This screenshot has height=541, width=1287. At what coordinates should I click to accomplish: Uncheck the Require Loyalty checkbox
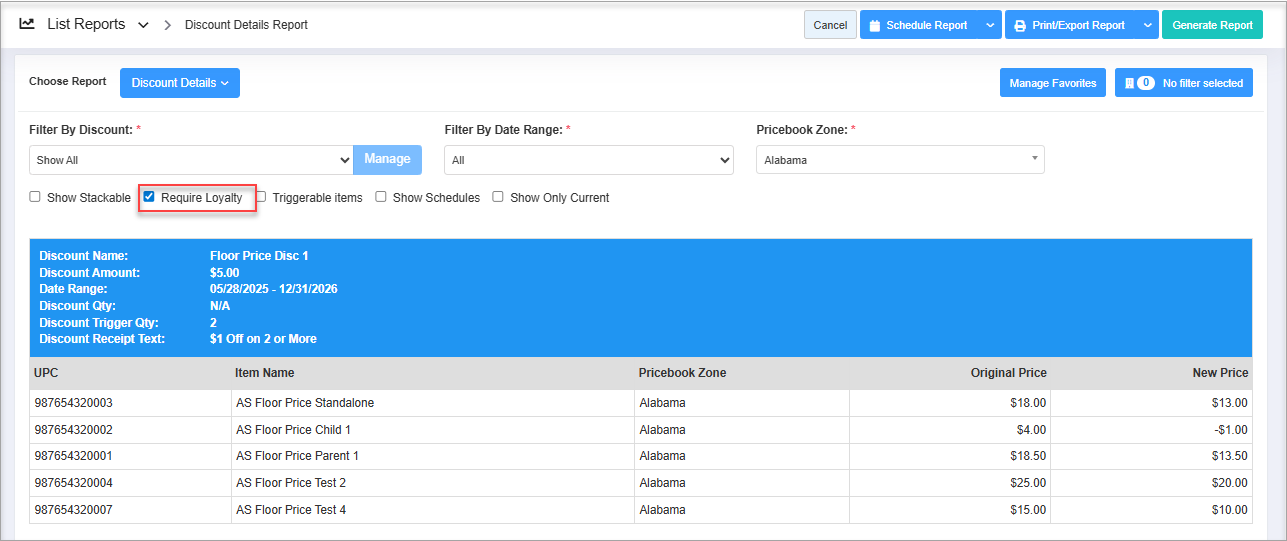[x=149, y=197]
